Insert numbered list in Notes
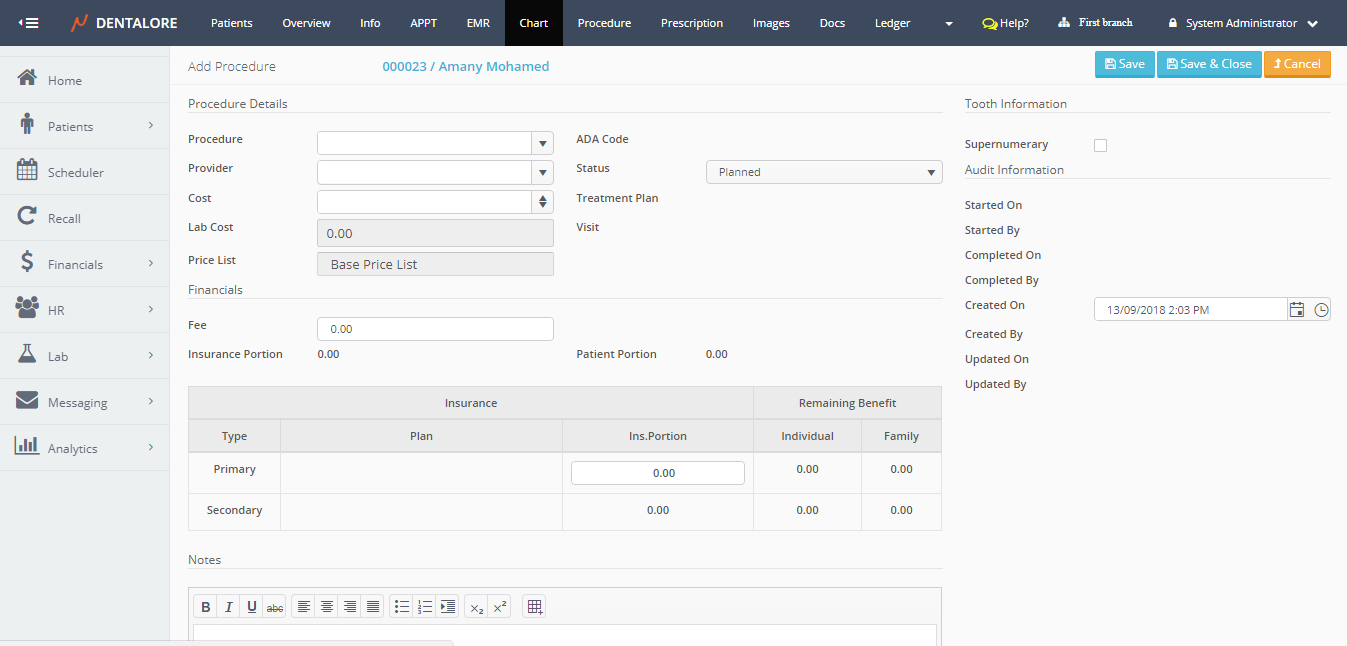This screenshot has width=1347, height=646. coord(425,607)
